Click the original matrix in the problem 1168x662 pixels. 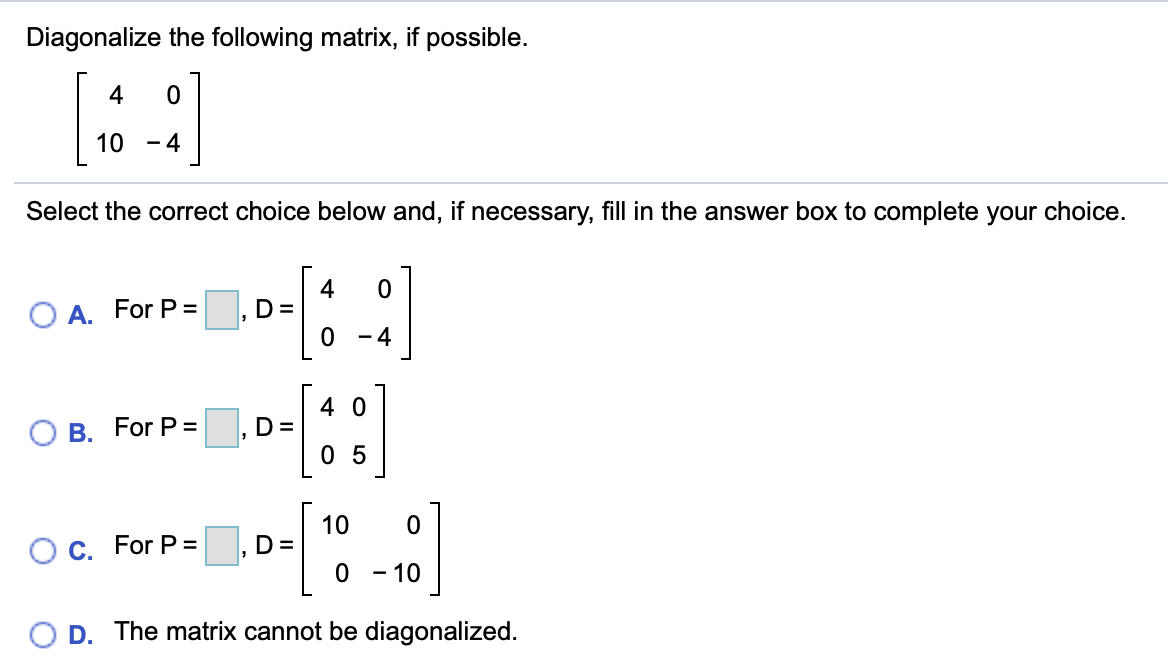[140, 118]
